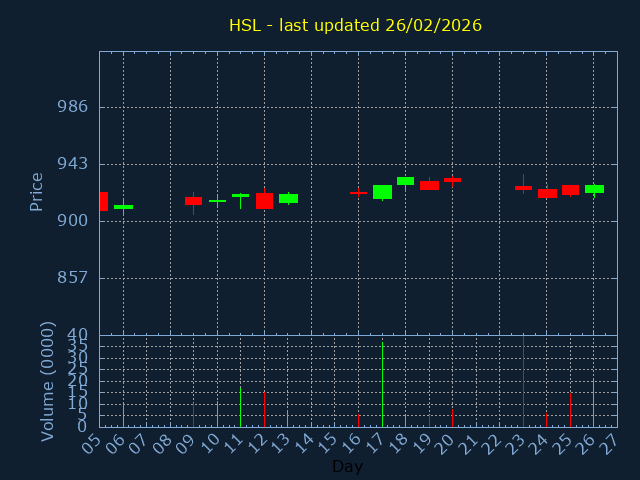Image resolution: width=640 pixels, height=480 pixels.
Task: Click the chart title HSL last updated
Action: coord(355,25)
